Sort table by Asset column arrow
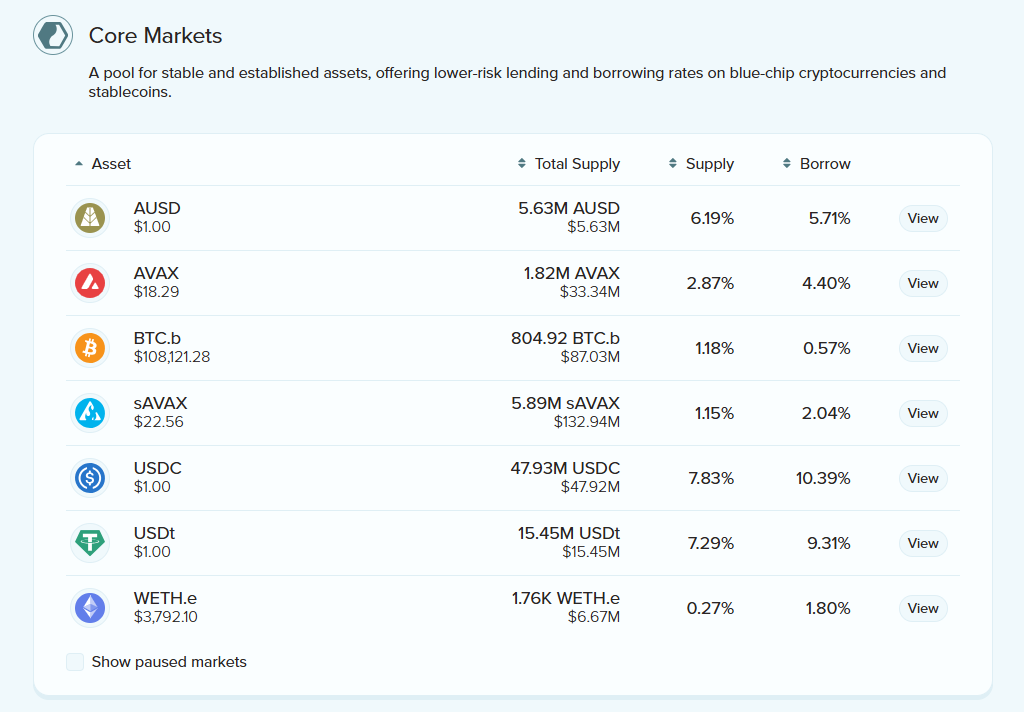The image size is (1024, 712). click(79, 164)
